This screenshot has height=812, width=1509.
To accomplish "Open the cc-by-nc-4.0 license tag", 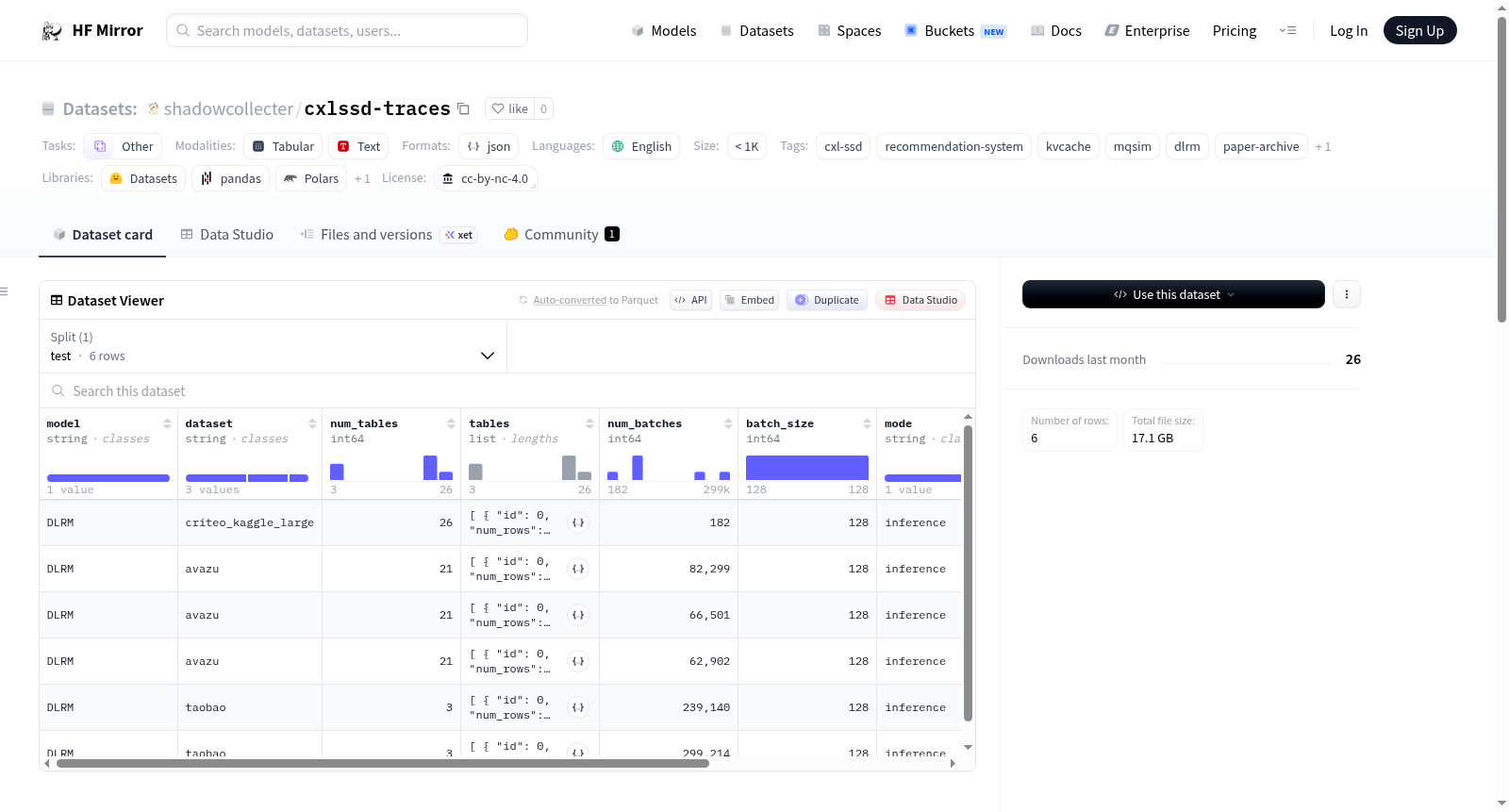I will [x=486, y=178].
